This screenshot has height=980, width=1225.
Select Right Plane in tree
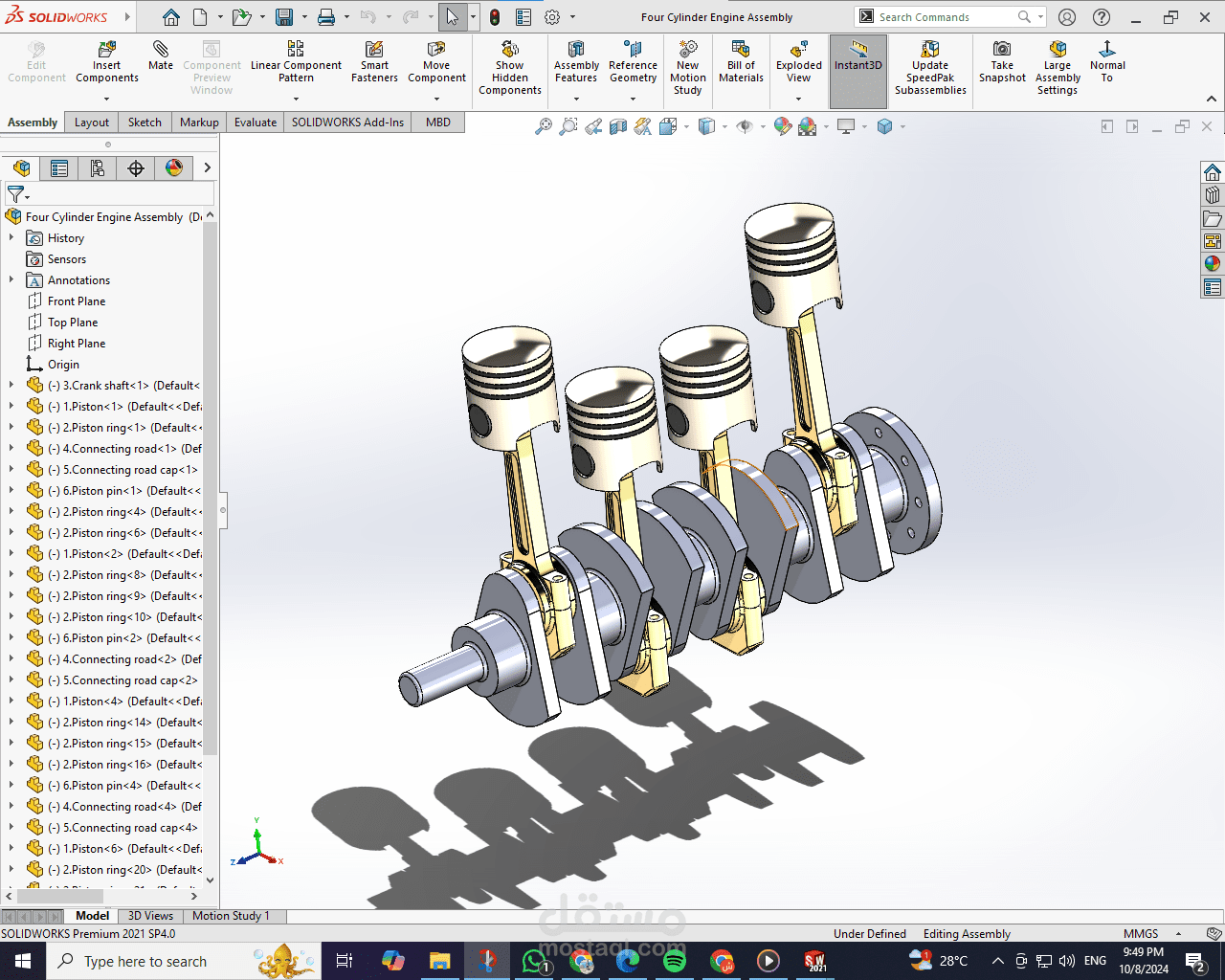click(77, 344)
